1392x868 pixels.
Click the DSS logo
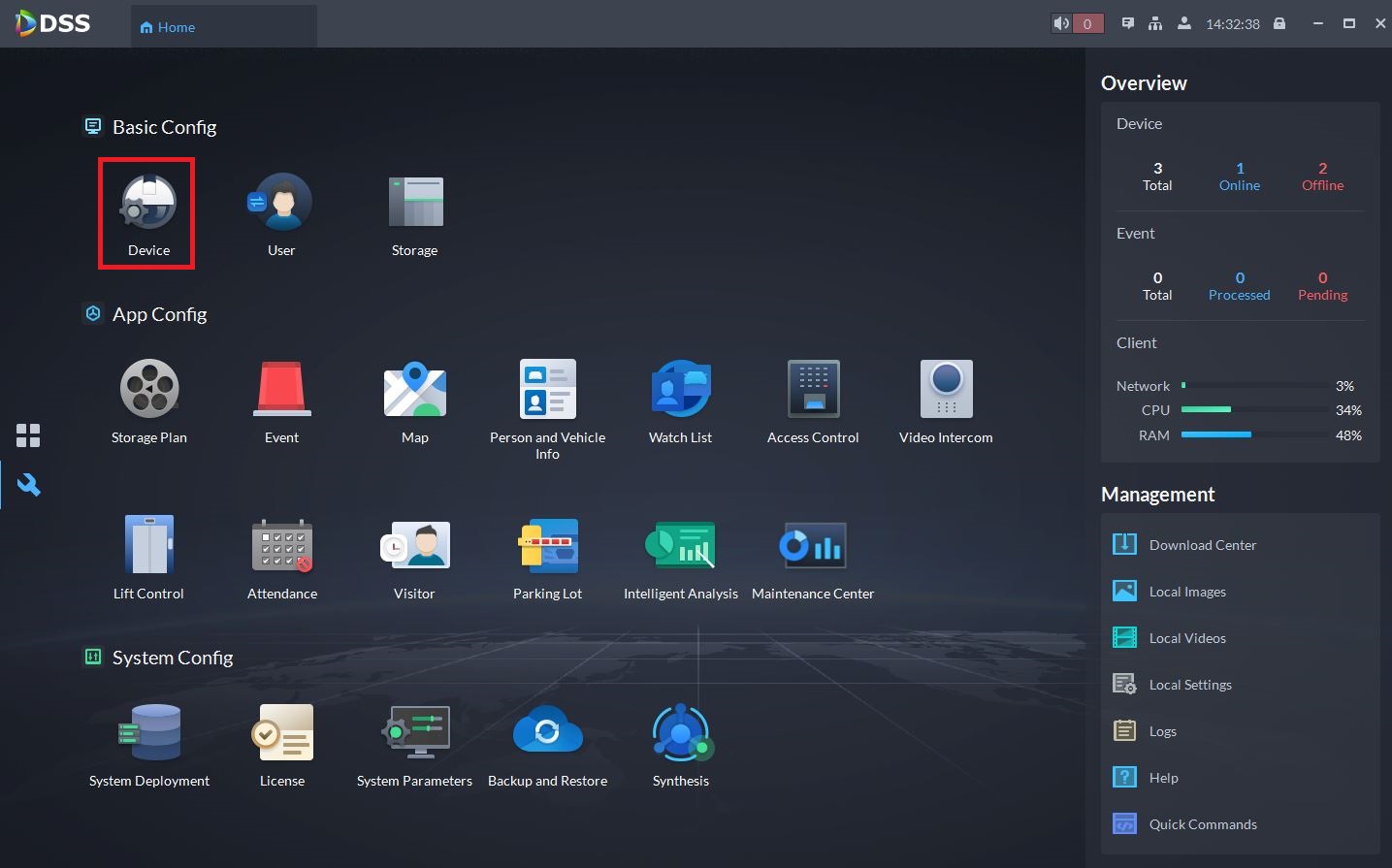[53, 23]
